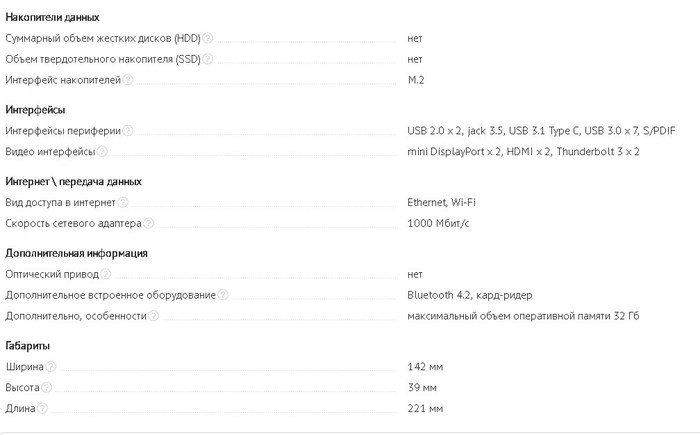Select the M.2 interface value
Screen dimensions: 700x435
[x=416, y=80]
